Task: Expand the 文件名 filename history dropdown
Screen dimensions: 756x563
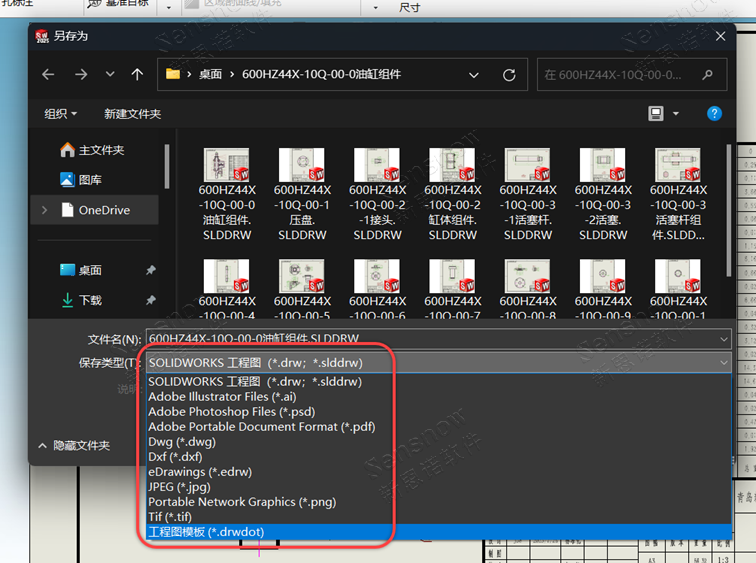Action: click(722, 339)
